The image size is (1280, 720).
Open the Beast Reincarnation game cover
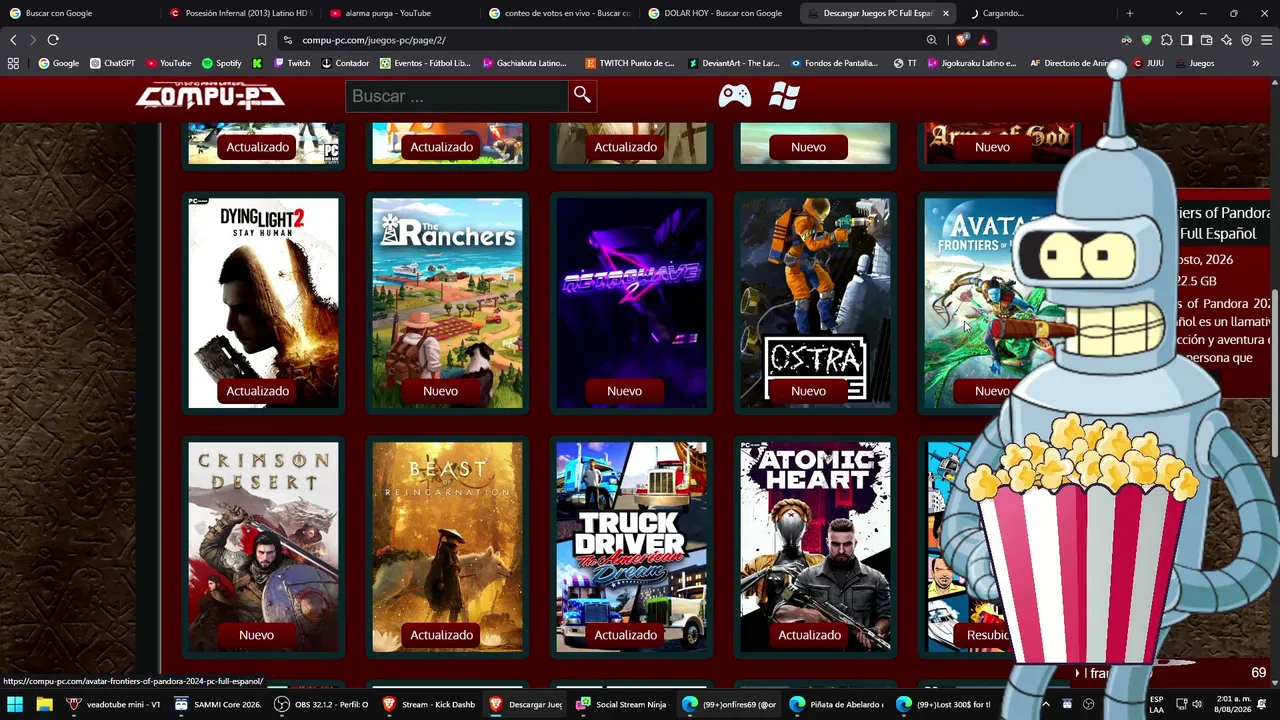click(x=447, y=547)
